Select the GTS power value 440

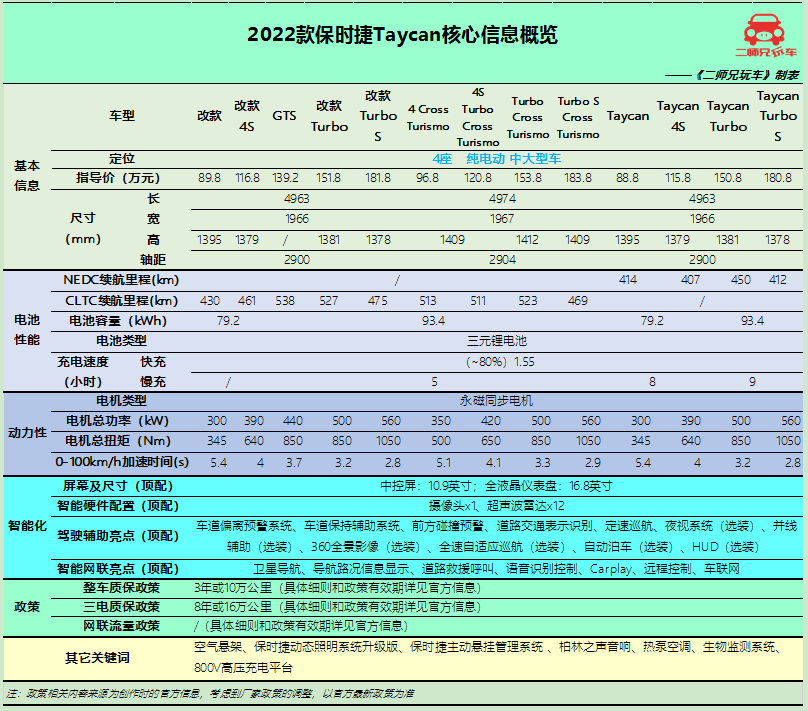point(293,421)
